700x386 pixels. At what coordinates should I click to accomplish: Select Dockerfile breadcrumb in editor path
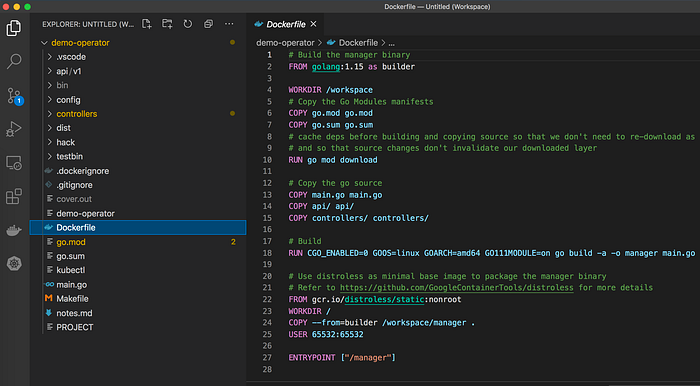click(358, 43)
